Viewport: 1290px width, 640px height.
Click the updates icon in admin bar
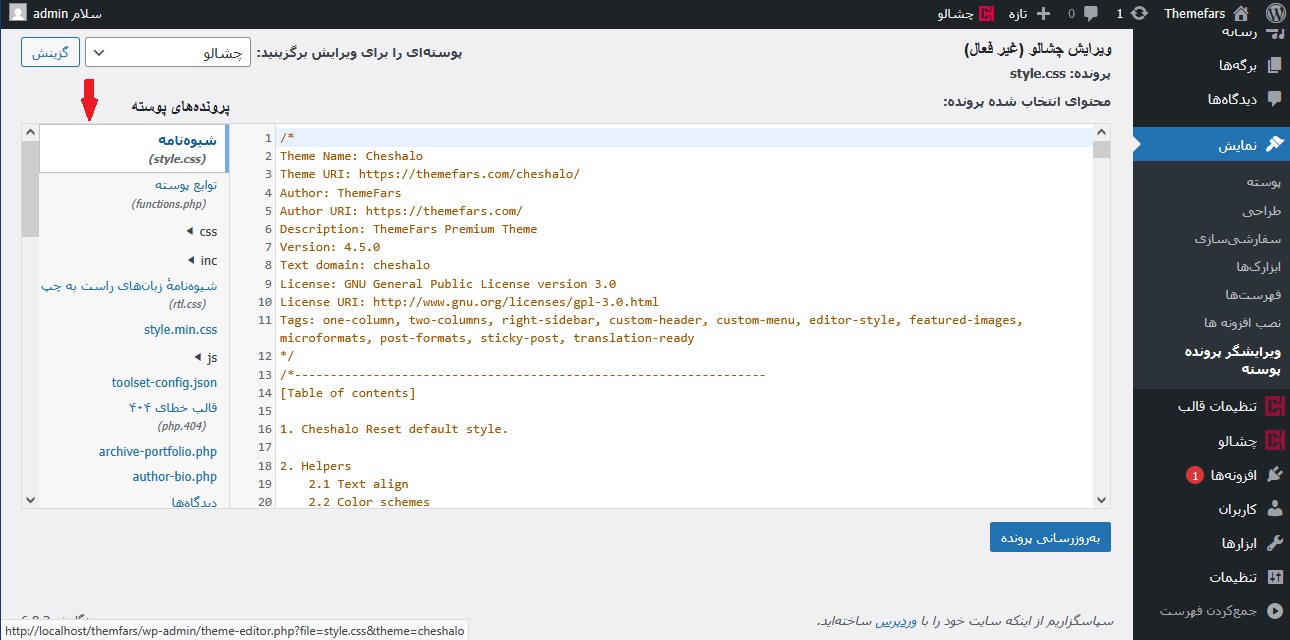coord(1138,14)
